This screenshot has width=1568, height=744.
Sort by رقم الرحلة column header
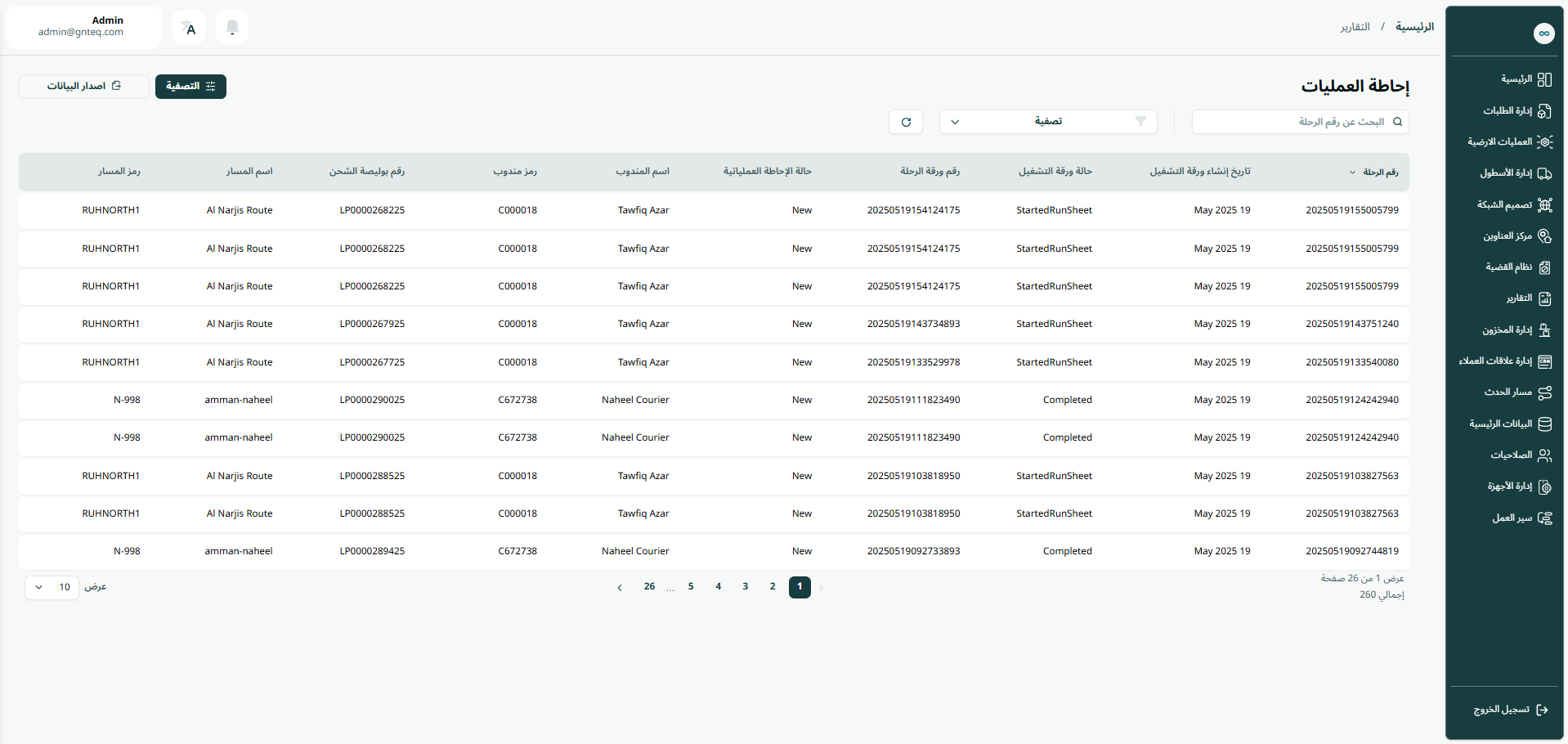tap(1379, 172)
